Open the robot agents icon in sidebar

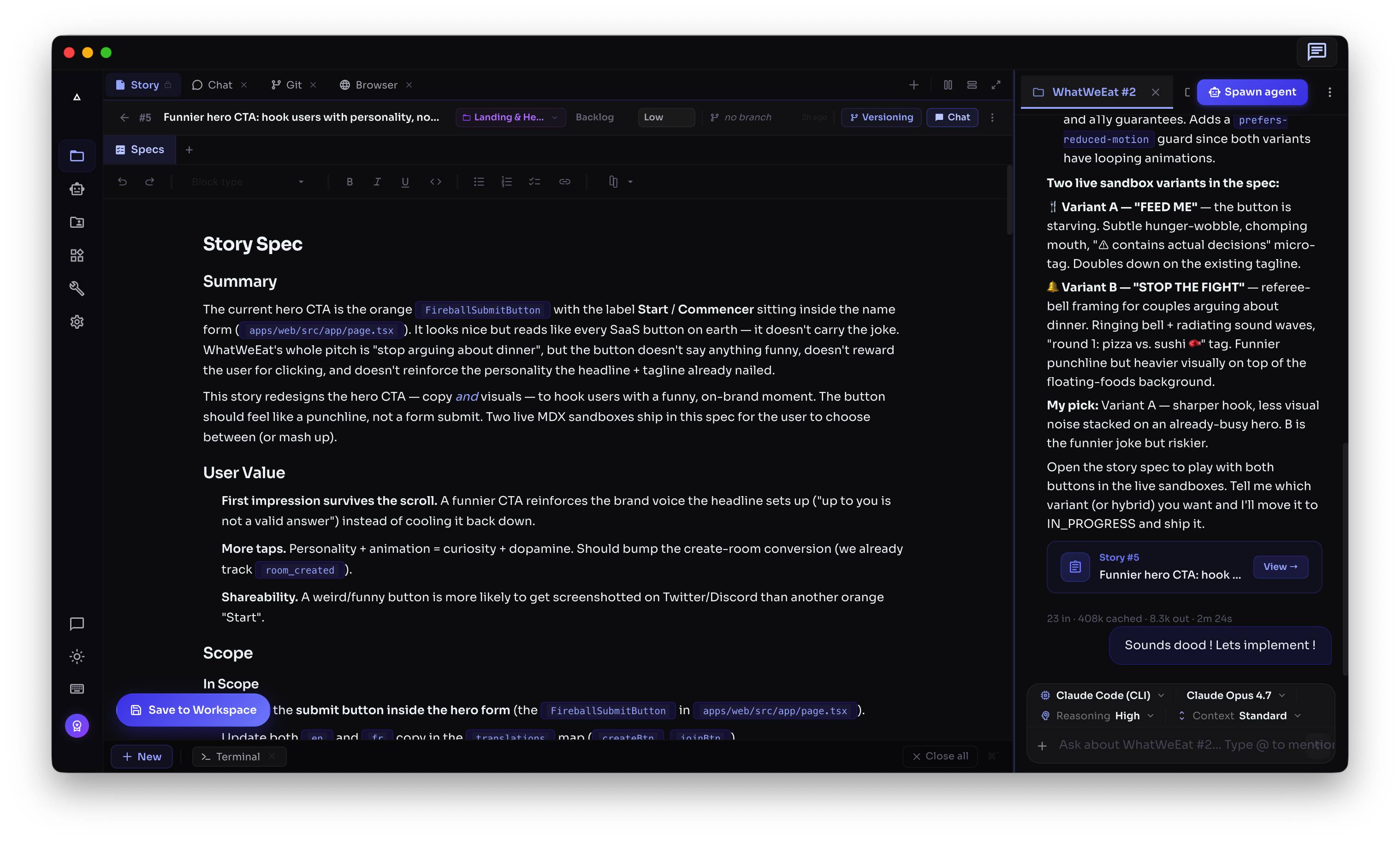77,189
